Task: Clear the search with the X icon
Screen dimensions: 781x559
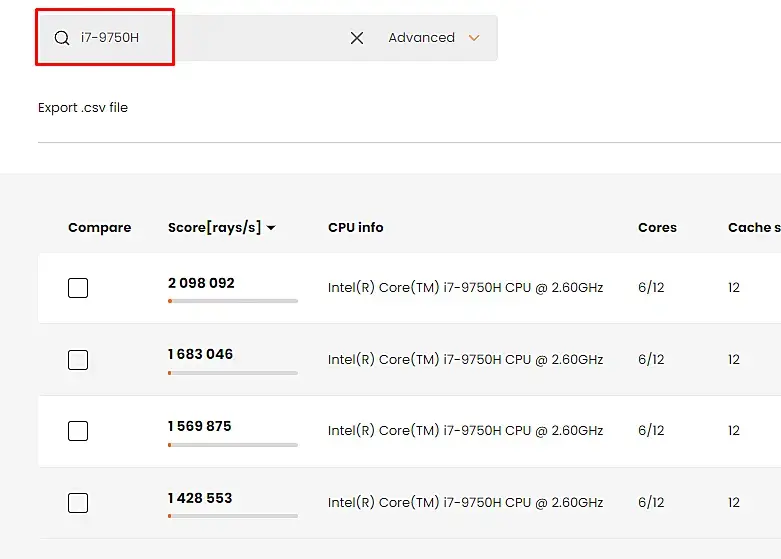Action: pyautogui.click(x=357, y=38)
